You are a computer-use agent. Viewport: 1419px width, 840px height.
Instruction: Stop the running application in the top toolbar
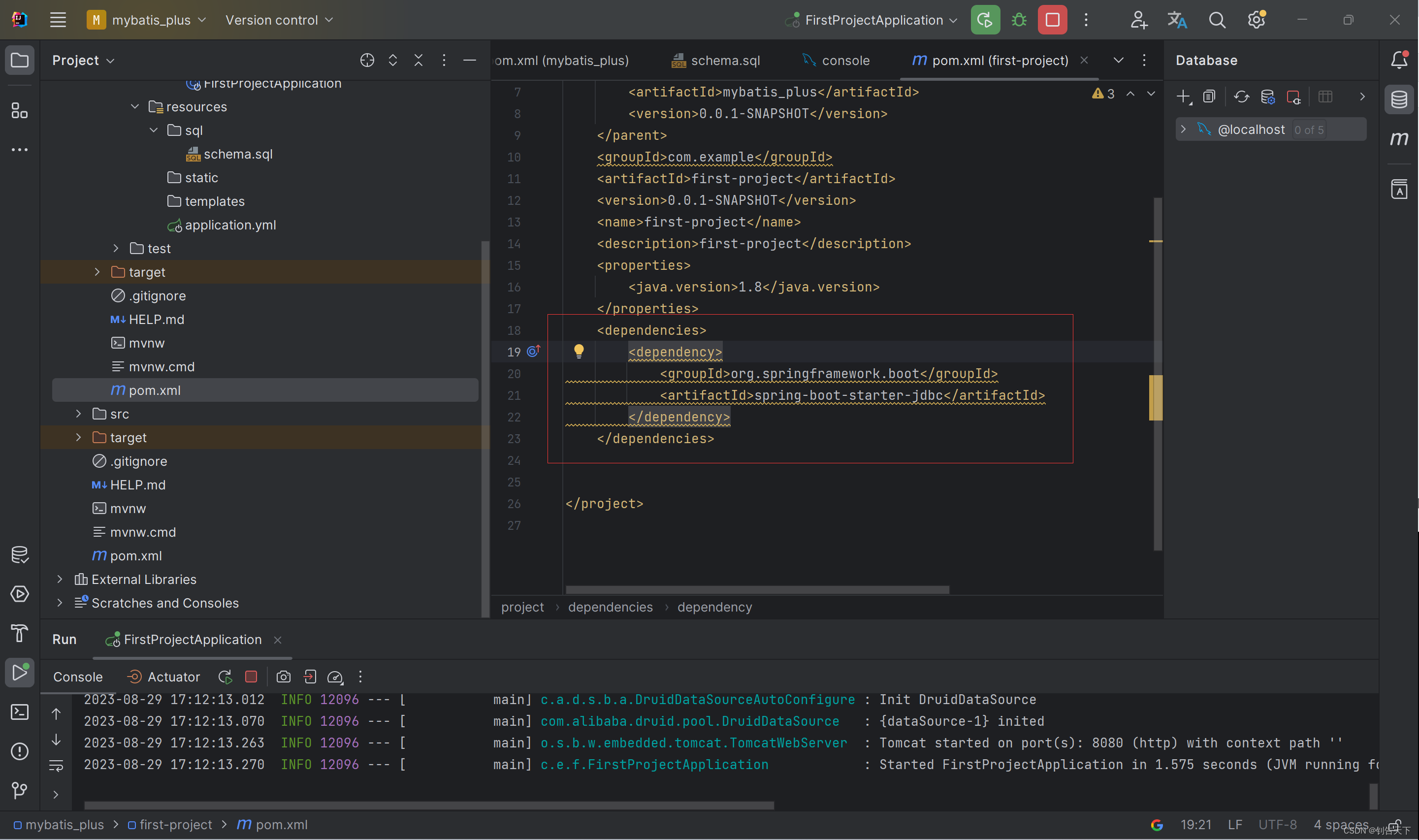coord(1052,20)
